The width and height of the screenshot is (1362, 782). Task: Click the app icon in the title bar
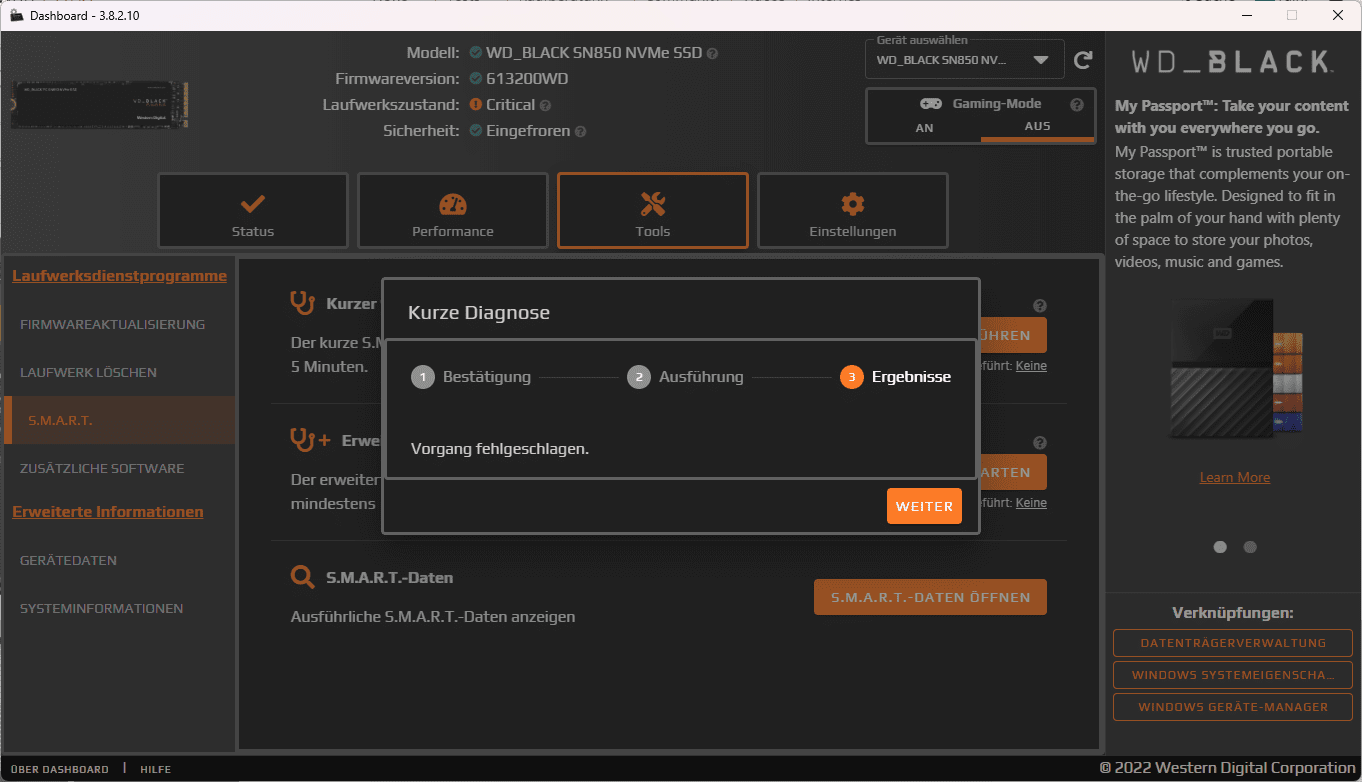pyautogui.click(x=15, y=15)
